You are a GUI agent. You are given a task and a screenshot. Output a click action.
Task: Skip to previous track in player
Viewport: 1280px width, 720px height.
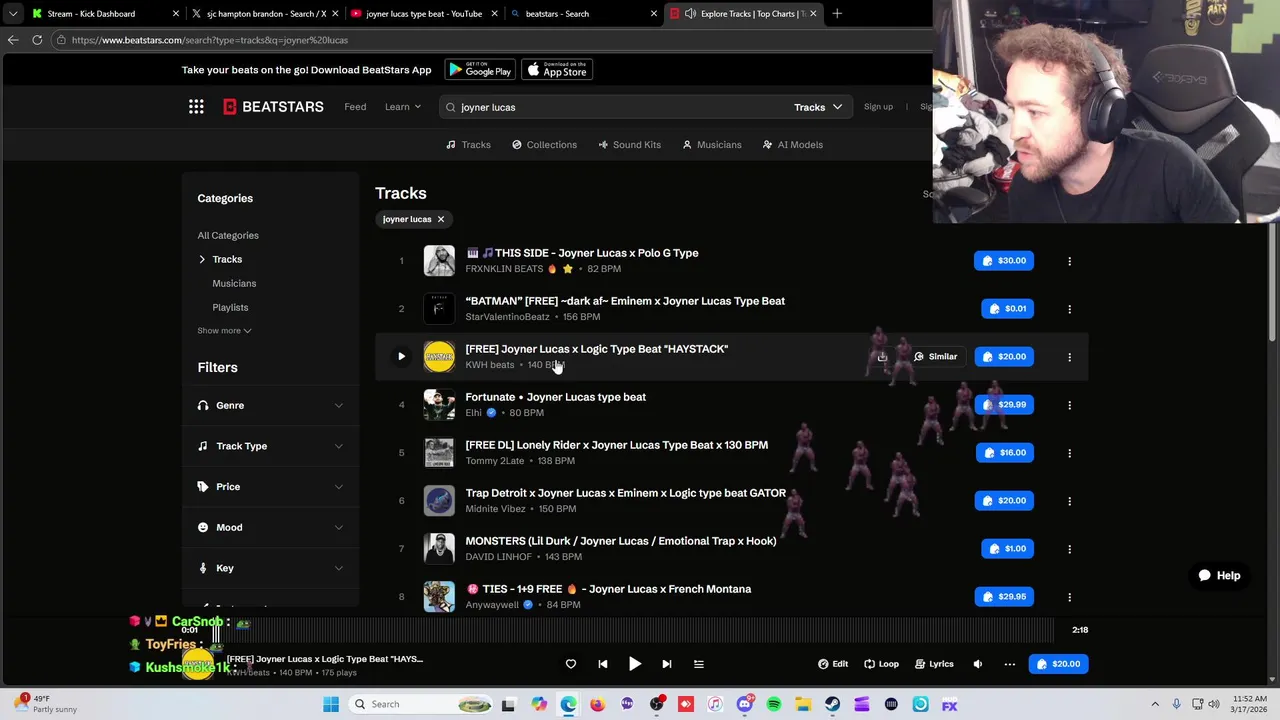click(603, 664)
